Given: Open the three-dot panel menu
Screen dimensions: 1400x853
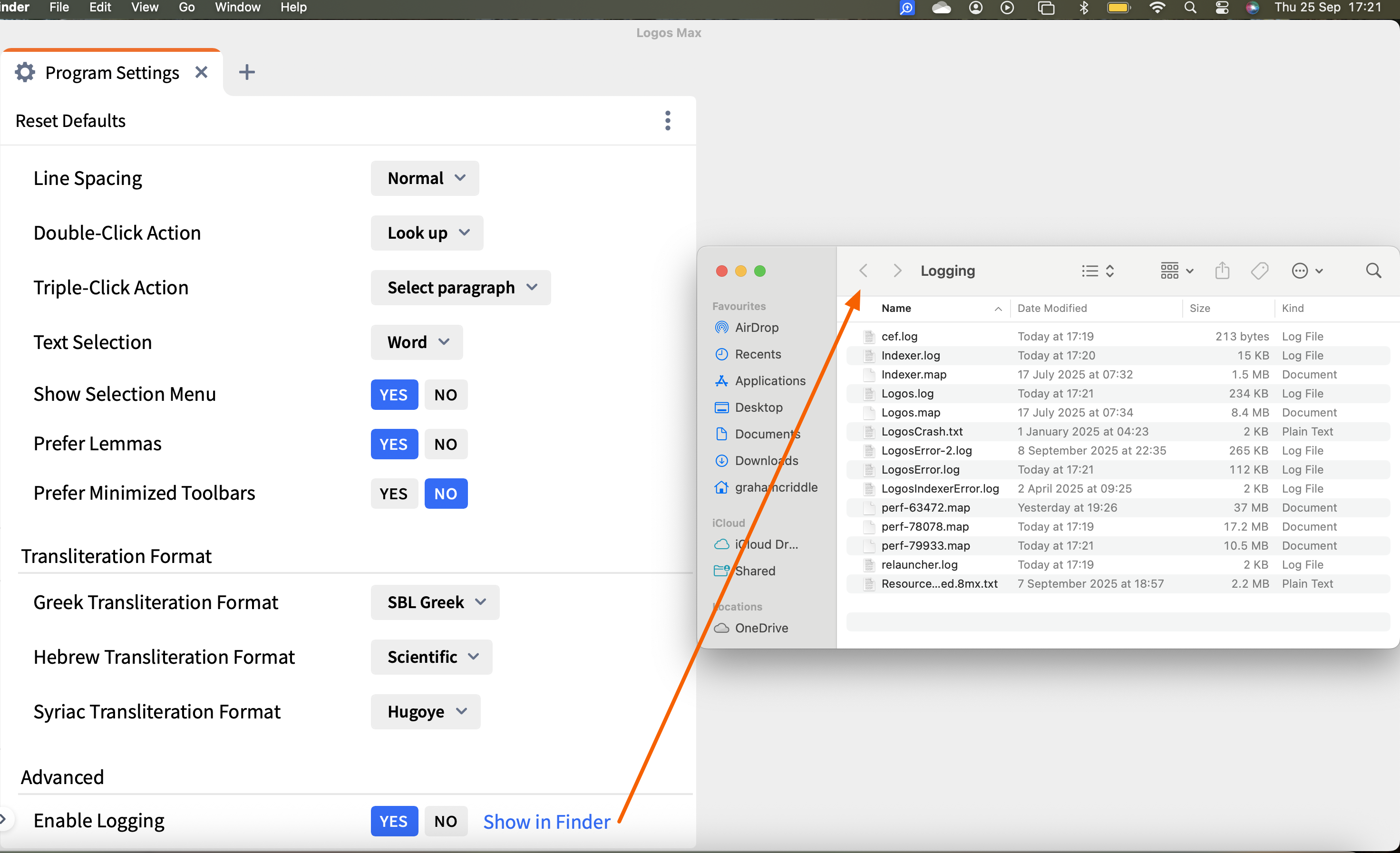Looking at the screenshot, I should 668,120.
